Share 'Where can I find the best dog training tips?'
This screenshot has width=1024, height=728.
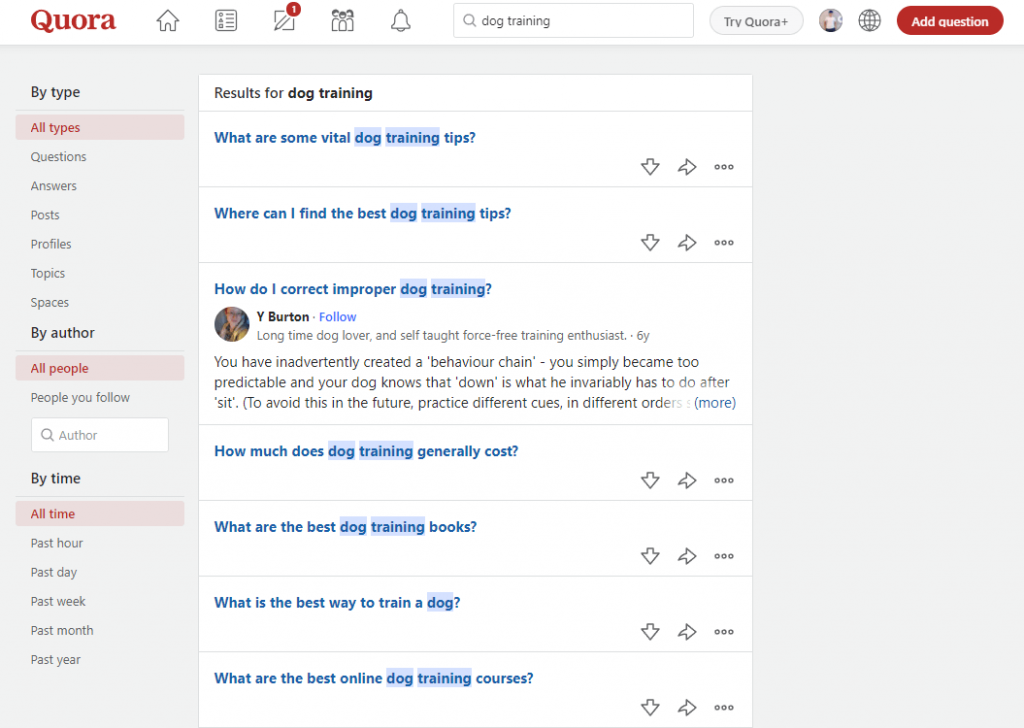click(687, 242)
